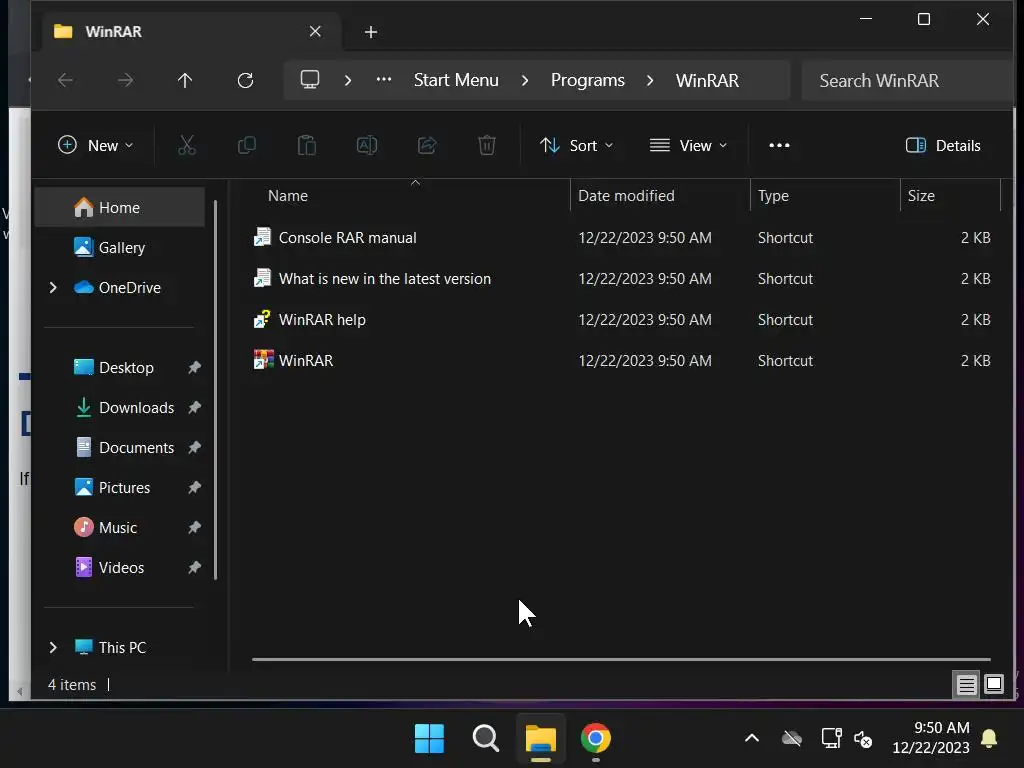
Task: Select the What is new file icon
Action: (x=263, y=278)
